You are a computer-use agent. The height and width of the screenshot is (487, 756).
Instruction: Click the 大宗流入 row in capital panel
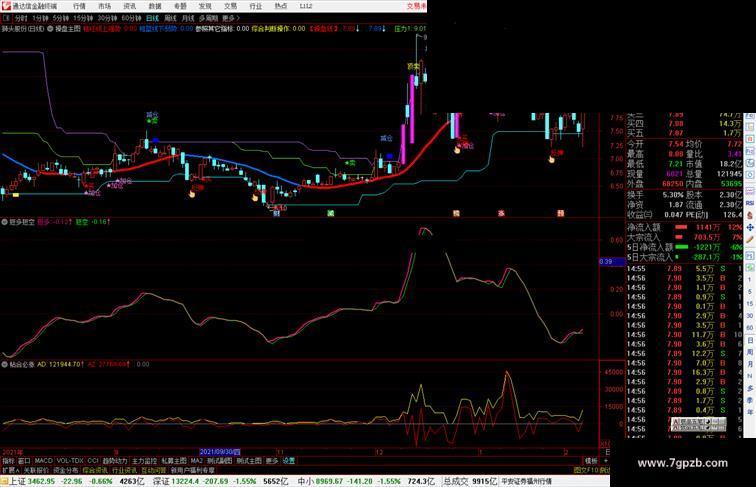point(685,237)
